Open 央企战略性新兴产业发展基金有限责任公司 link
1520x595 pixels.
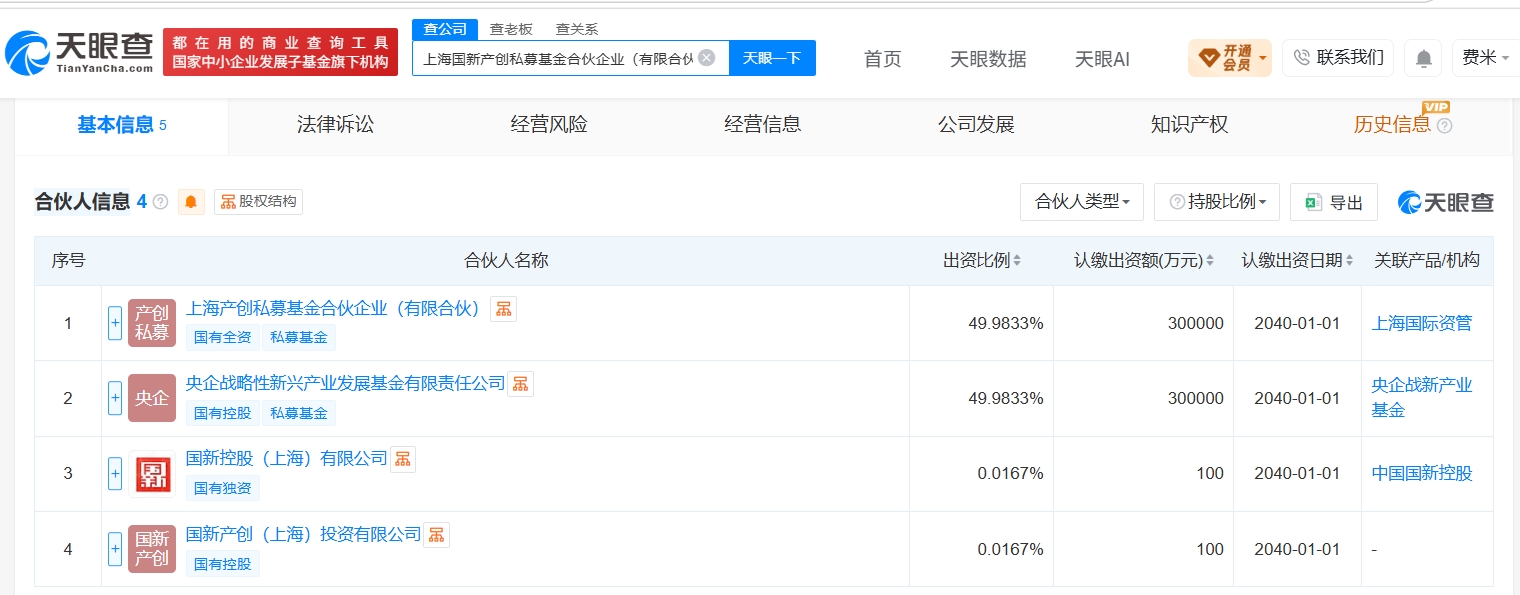[x=346, y=383]
